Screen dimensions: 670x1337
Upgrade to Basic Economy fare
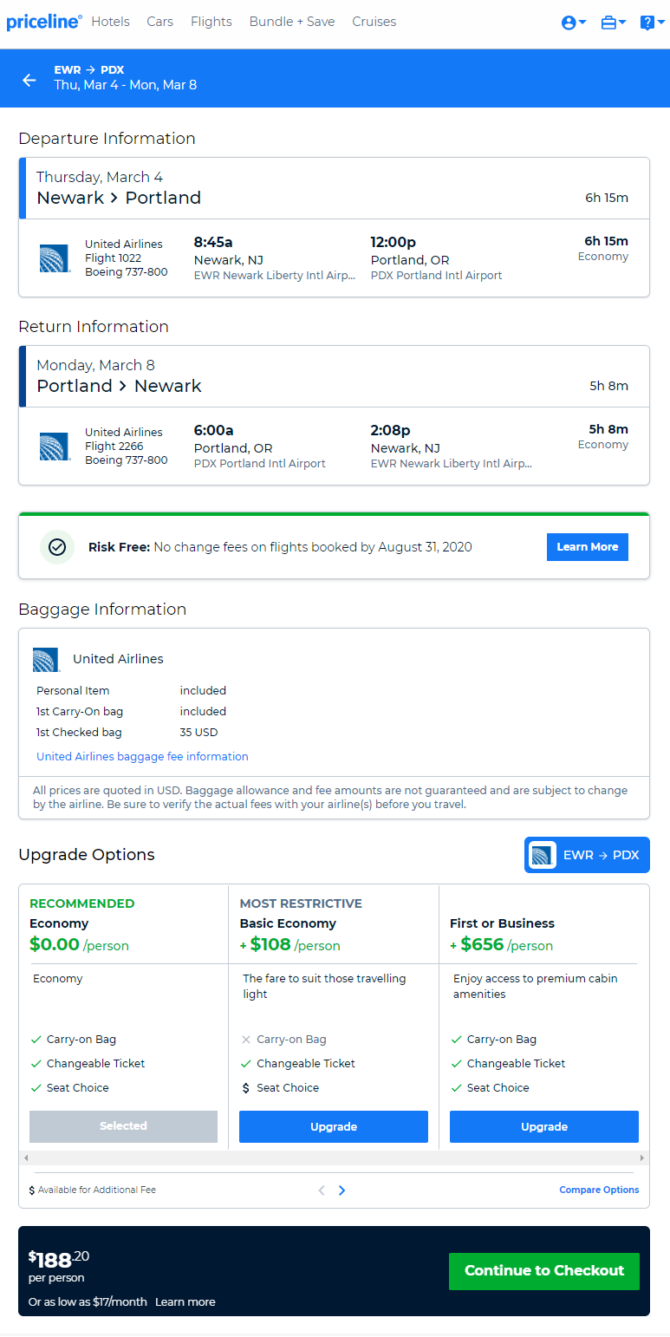[333, 1126]
